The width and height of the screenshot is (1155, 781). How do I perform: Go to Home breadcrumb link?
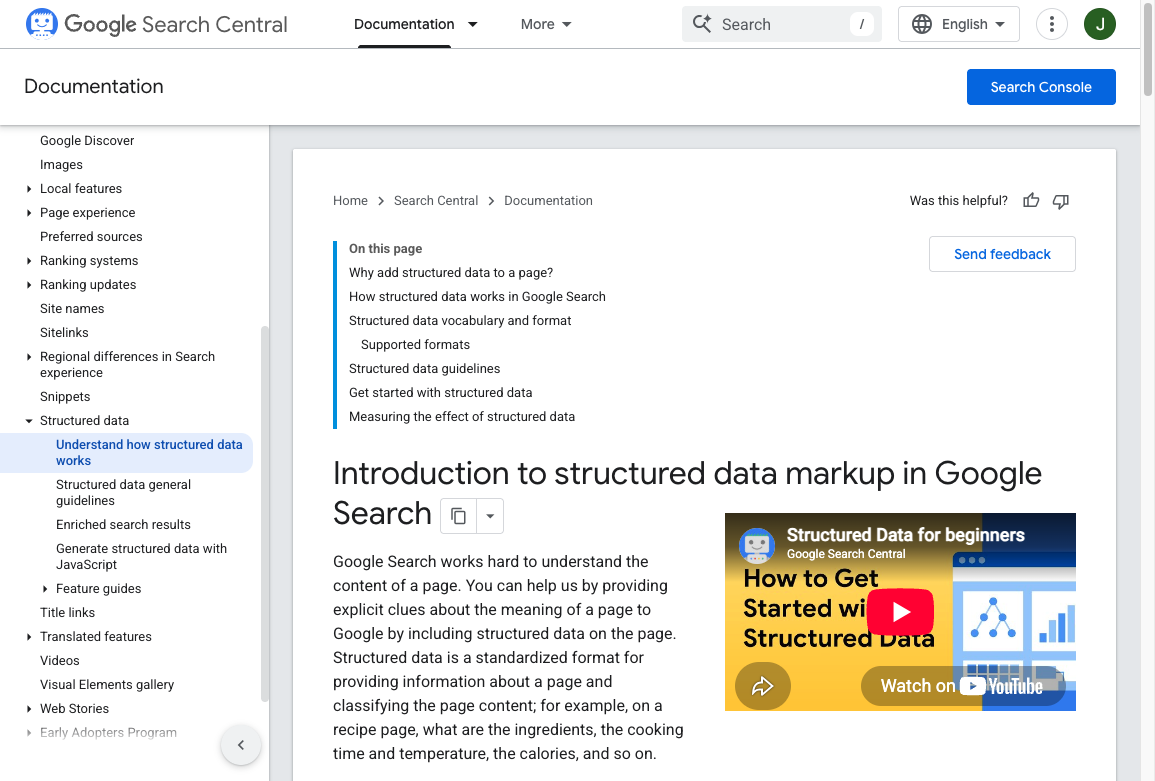click(x=350, y=200)
